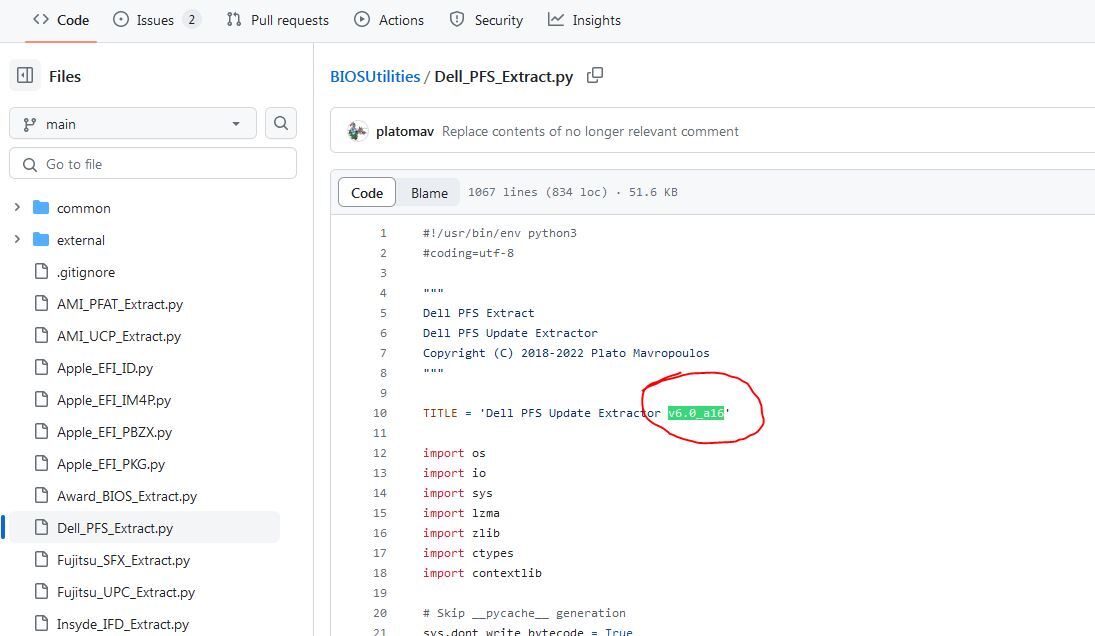Click the 'Files' panel heading
The width and height of the screenshot is (1095, 636).
coord(65,76)
